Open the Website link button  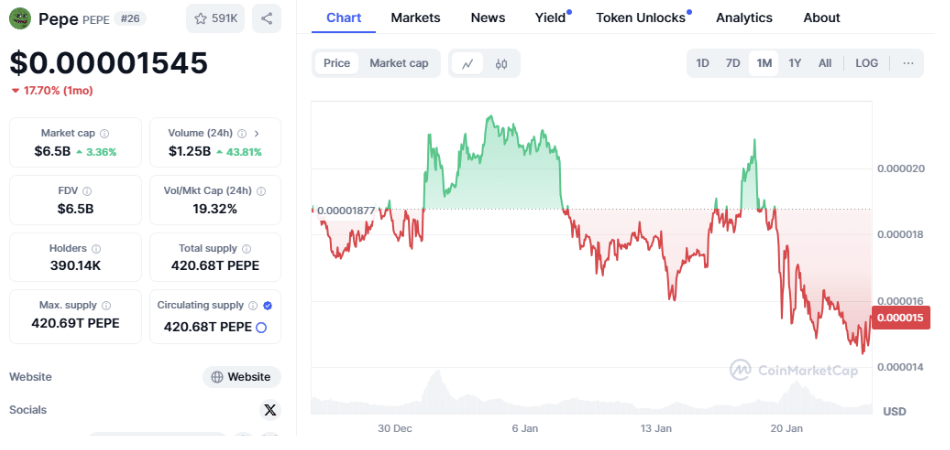coord(241,377)
